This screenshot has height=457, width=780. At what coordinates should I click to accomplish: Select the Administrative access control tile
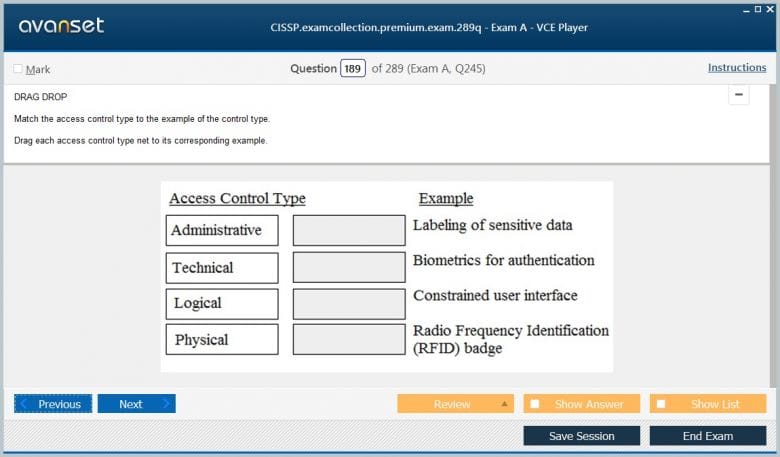tap(222, 230)
